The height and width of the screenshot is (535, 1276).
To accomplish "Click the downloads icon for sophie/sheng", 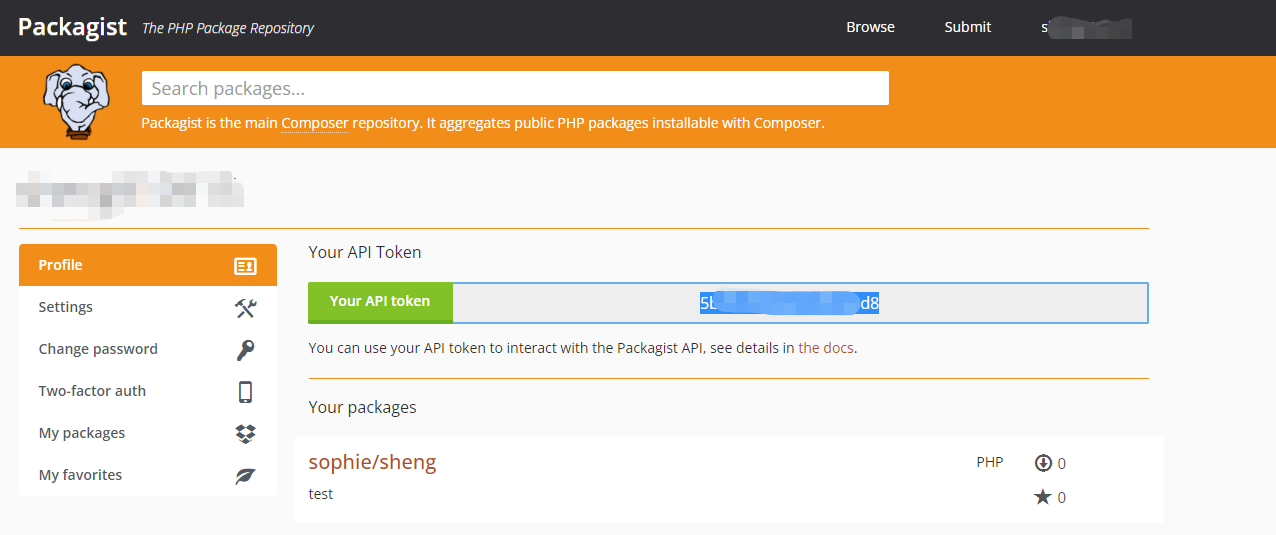I will 1043,463.
